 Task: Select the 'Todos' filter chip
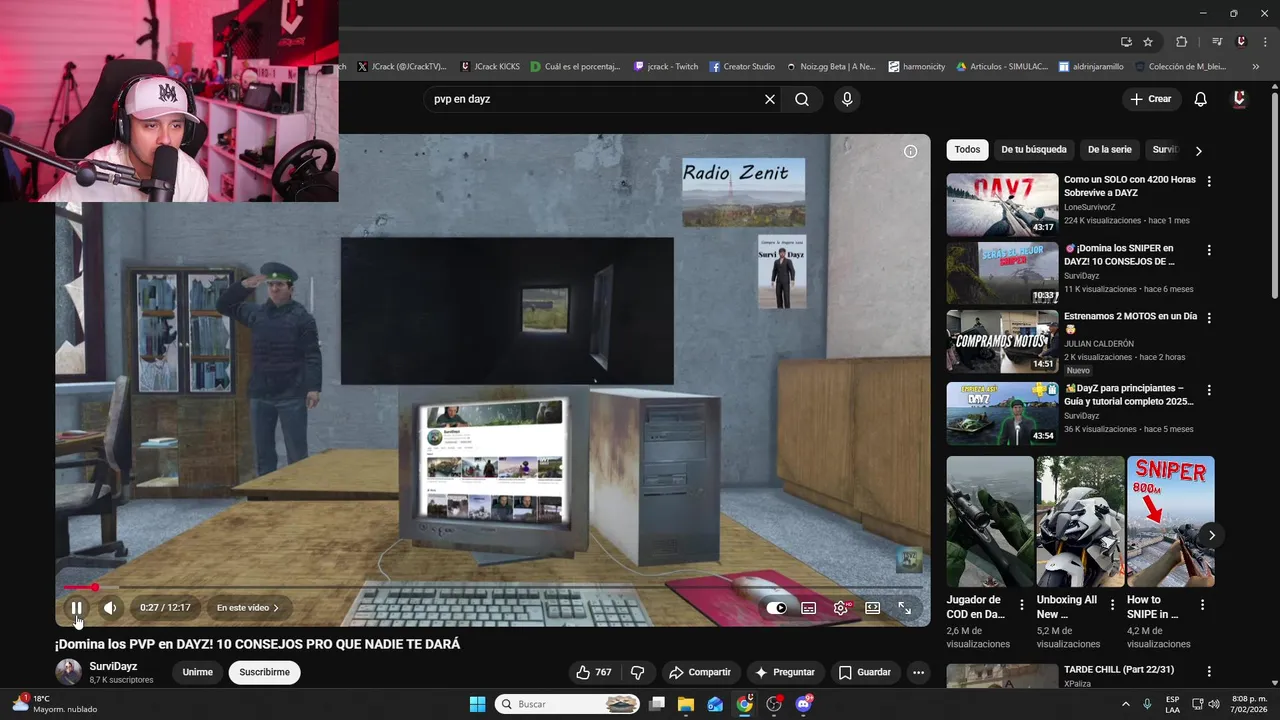(x=967, y=150)
